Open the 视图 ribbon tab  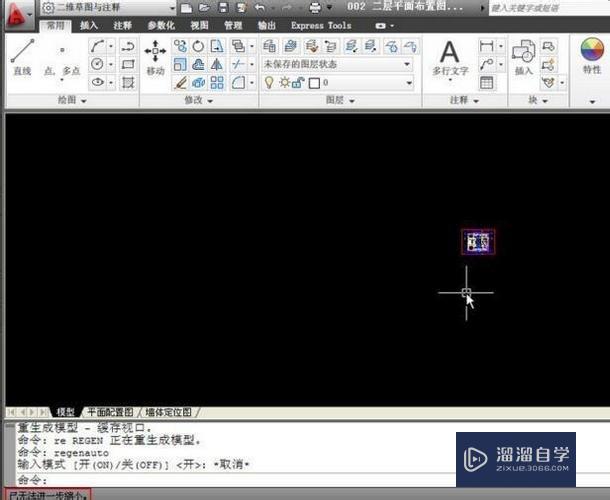pos(199,26)
